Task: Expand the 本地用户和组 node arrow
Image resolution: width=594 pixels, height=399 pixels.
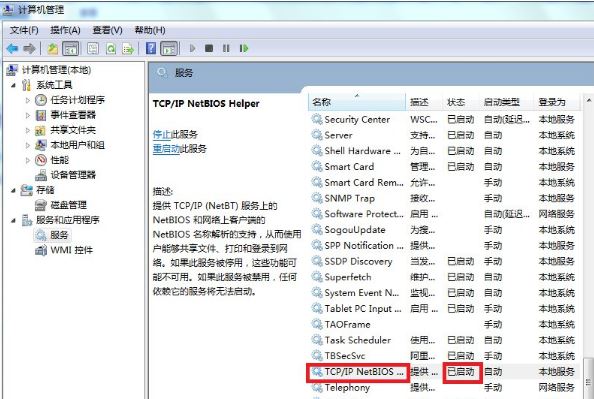Action: point(28,145)
